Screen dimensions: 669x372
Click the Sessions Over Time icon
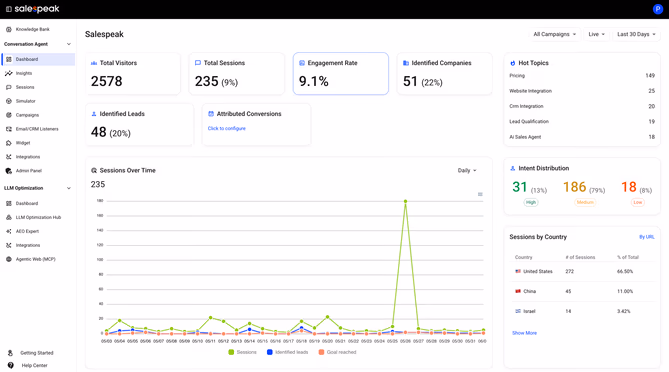(x=94, y=171)
